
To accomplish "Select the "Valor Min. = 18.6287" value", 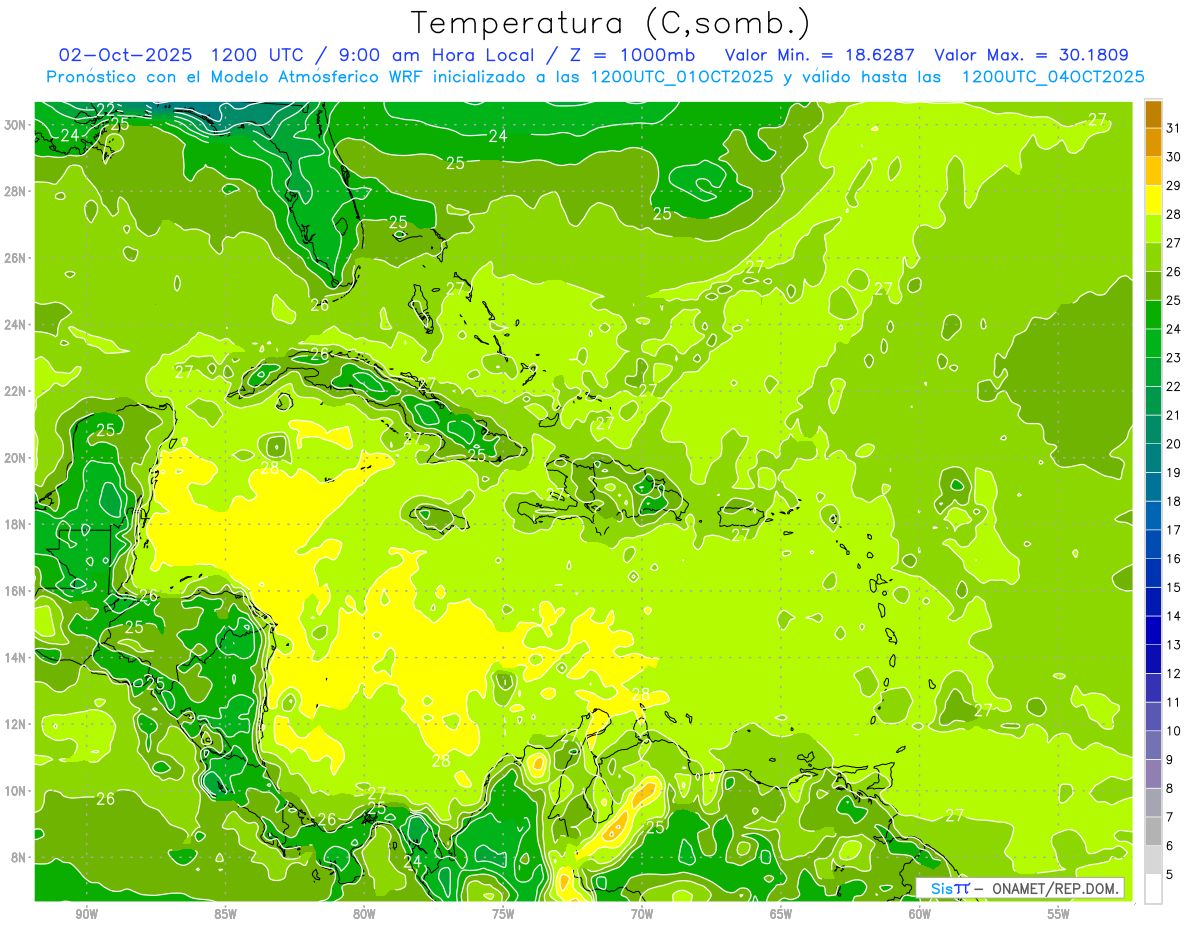I will [x=819, y=55].
